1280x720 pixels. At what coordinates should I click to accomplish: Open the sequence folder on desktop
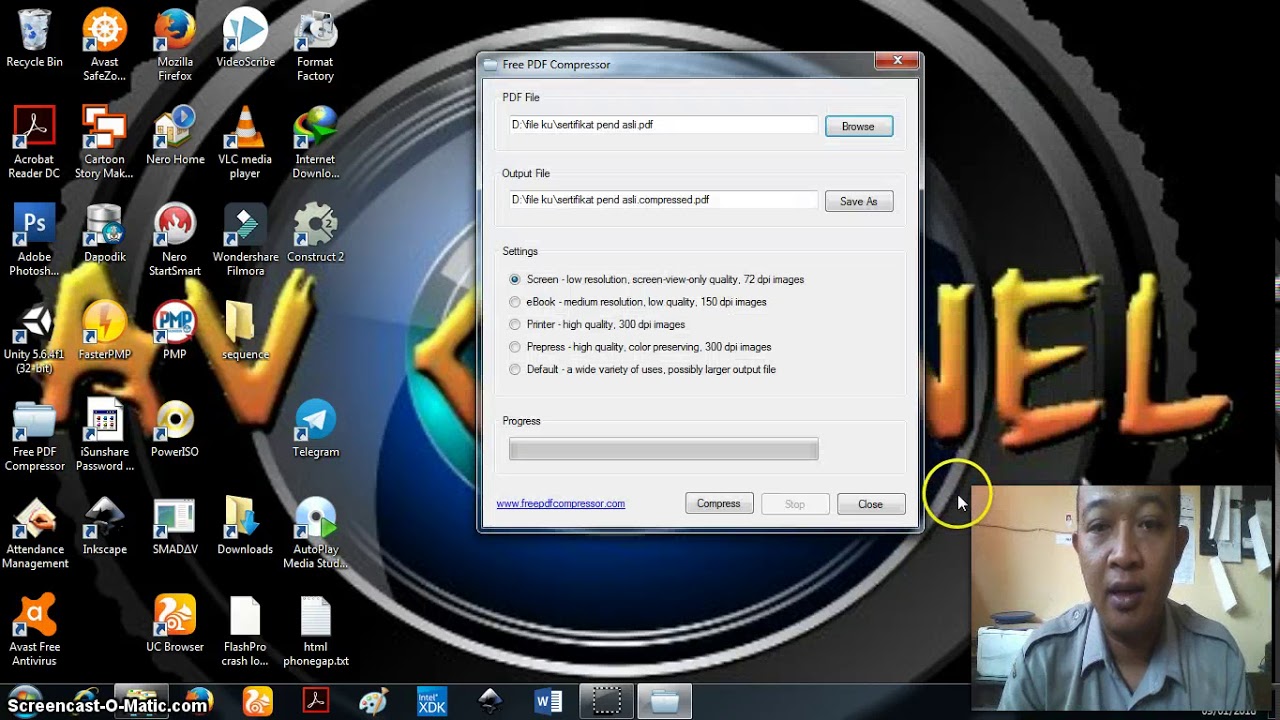point(245,332)
